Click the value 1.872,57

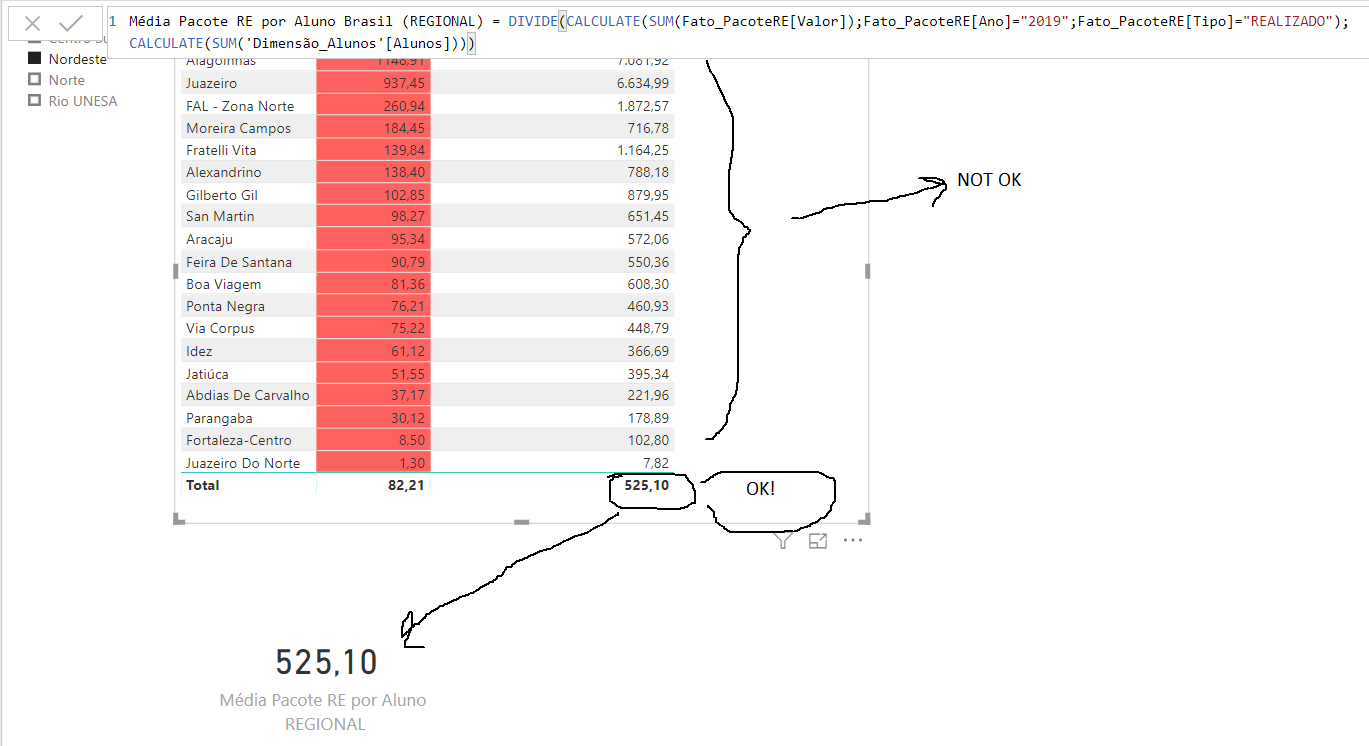click(643, 106)
